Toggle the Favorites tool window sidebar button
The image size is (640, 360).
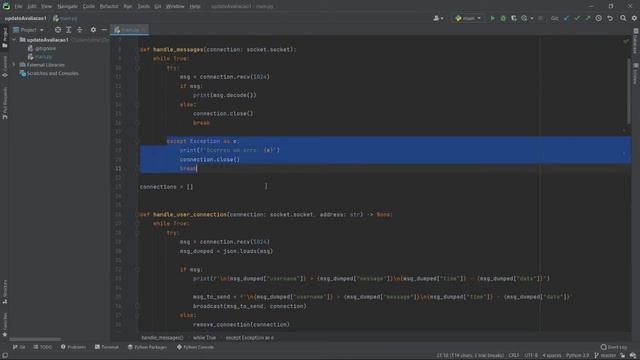(5, 325)
